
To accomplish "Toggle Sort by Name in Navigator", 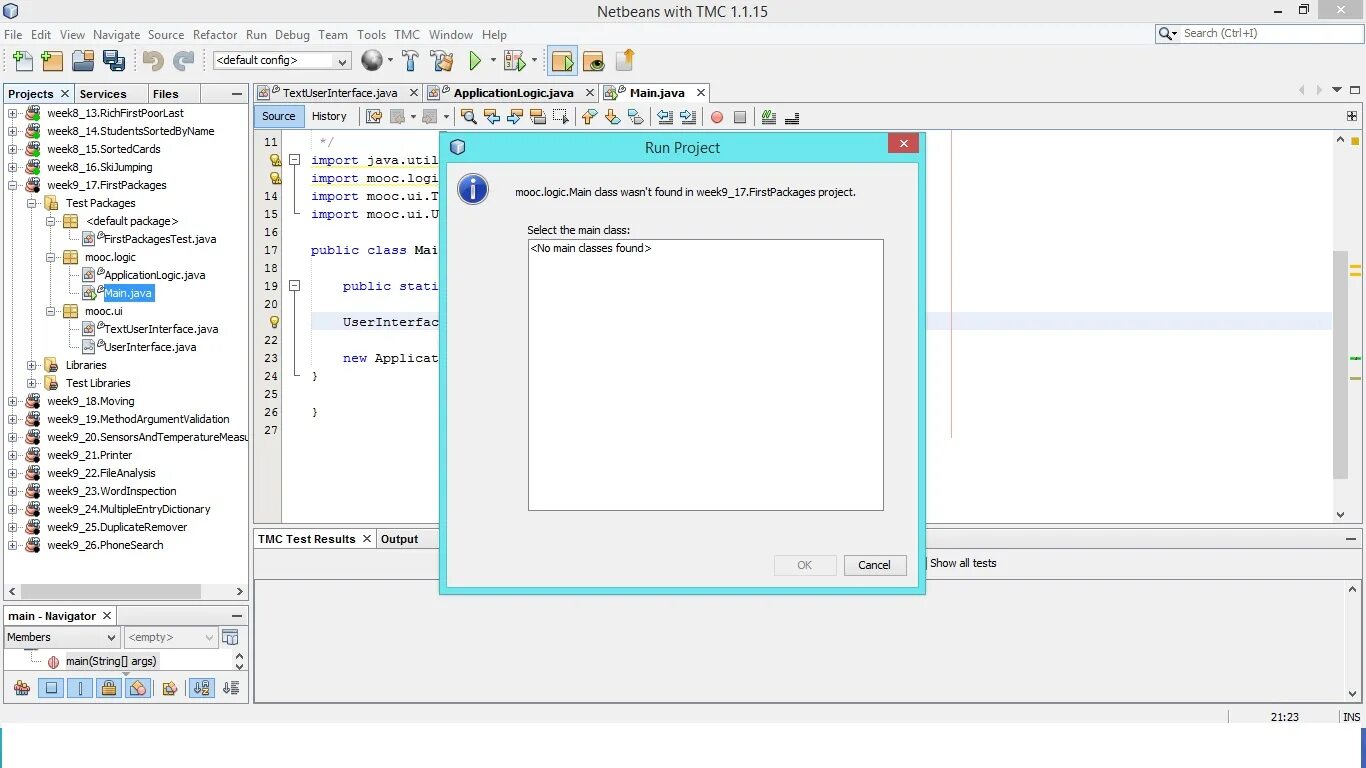I will click(201, 688).
